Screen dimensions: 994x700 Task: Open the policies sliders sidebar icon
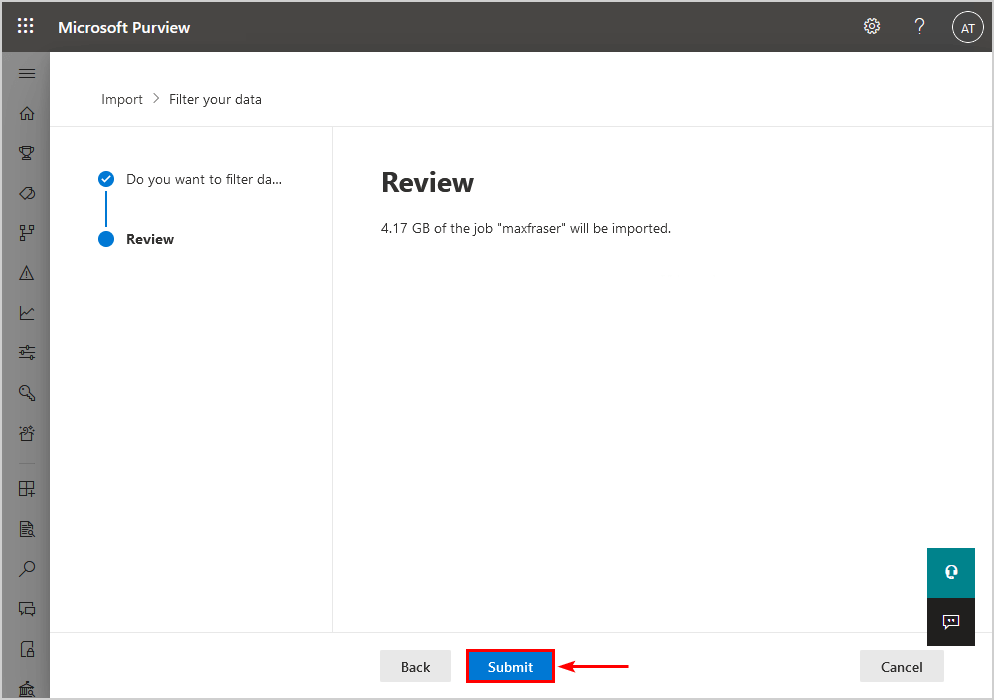pos(27,353)
